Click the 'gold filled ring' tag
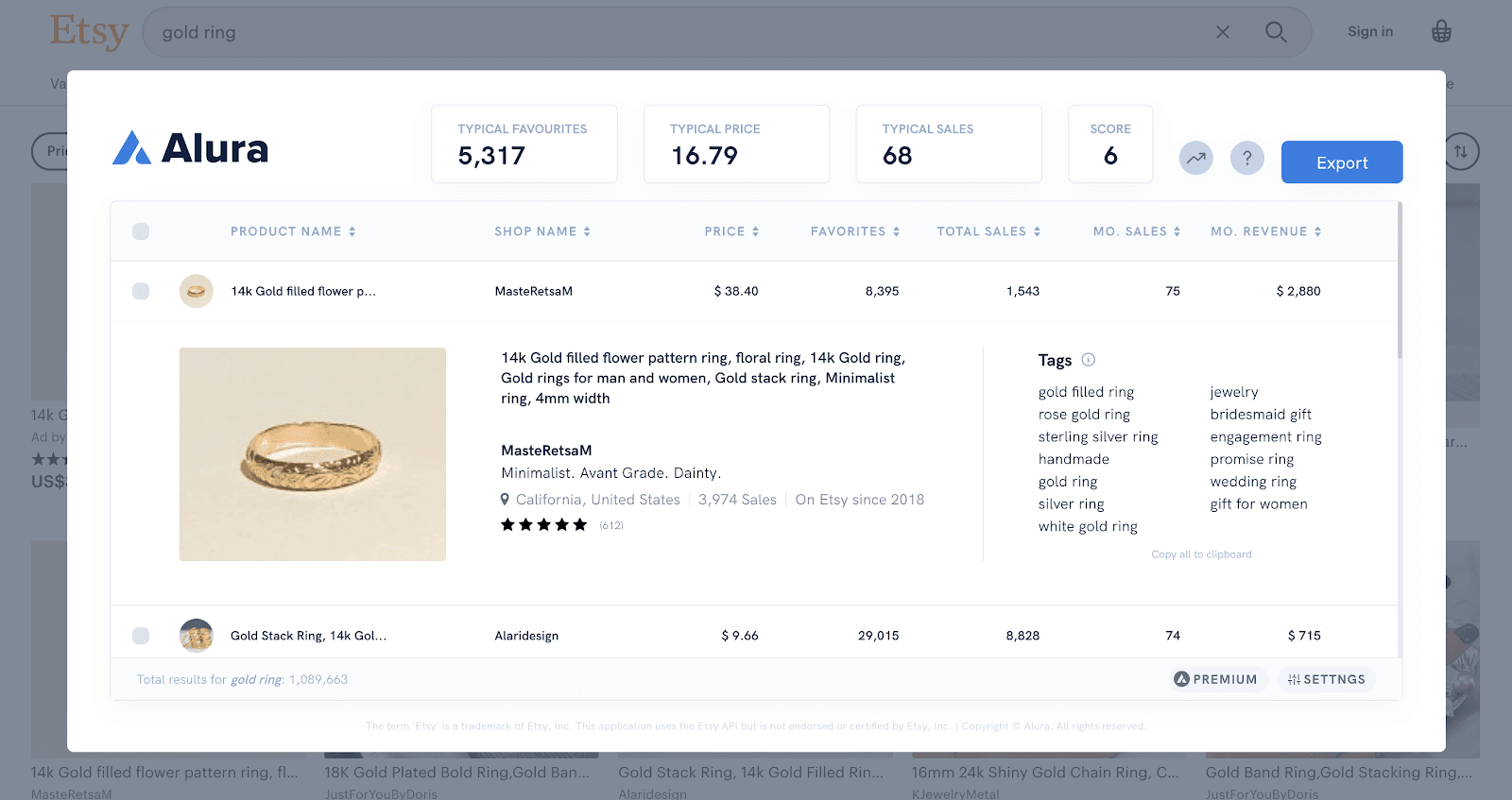 click(x=1086, y=392)
